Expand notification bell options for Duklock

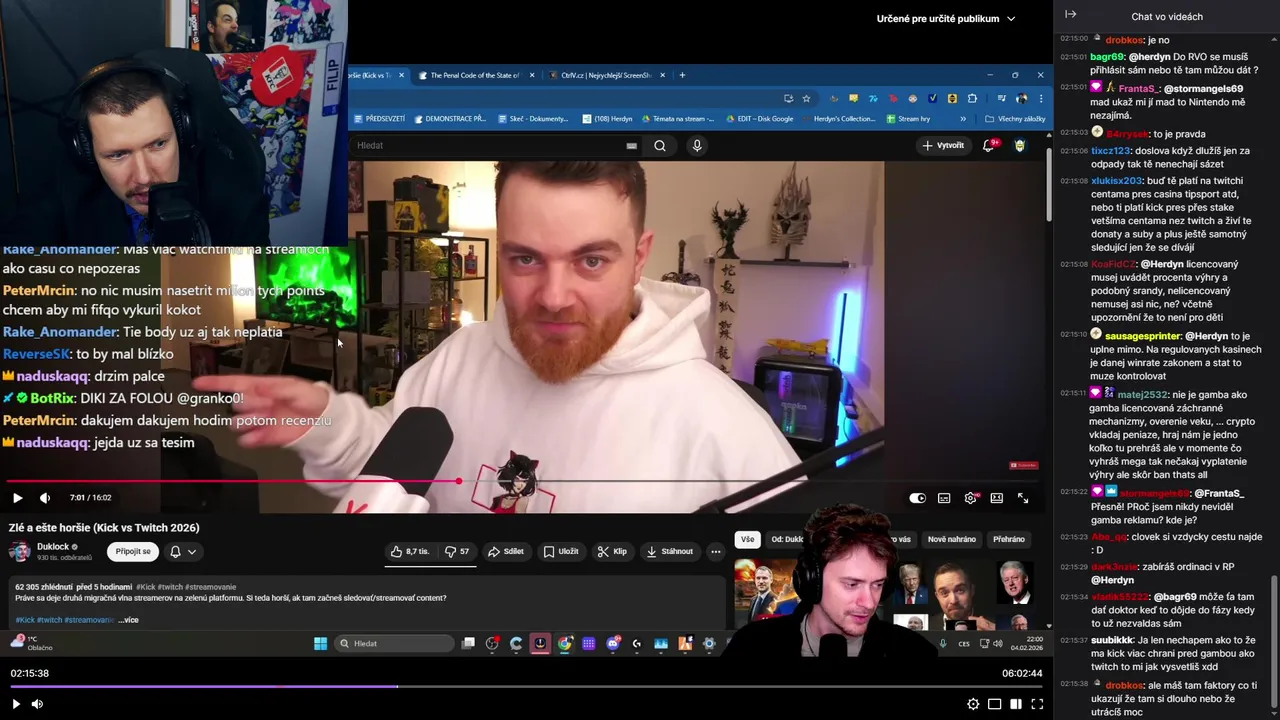[x=182, y=551]
